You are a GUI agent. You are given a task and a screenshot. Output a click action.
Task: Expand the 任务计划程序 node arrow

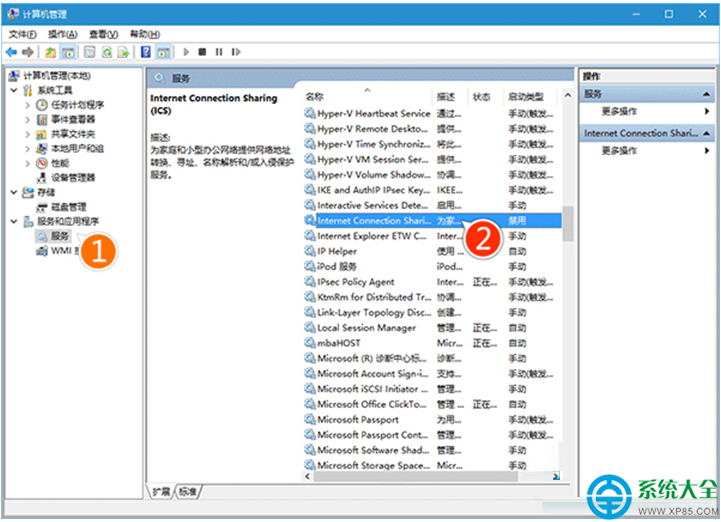click(28, 105)
